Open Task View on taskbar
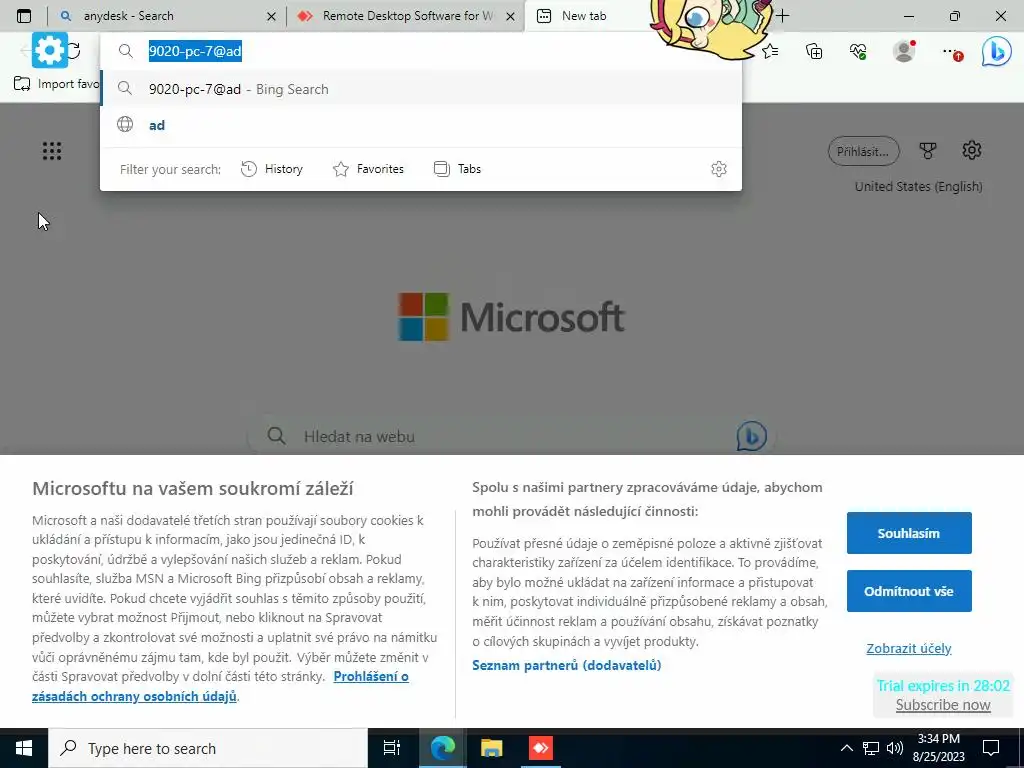 pos(392,748)
